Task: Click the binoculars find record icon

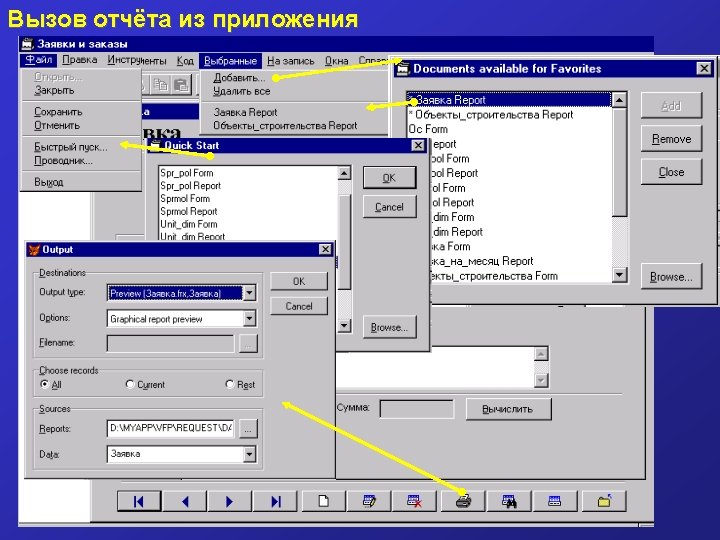Action: tap(509, 501)
